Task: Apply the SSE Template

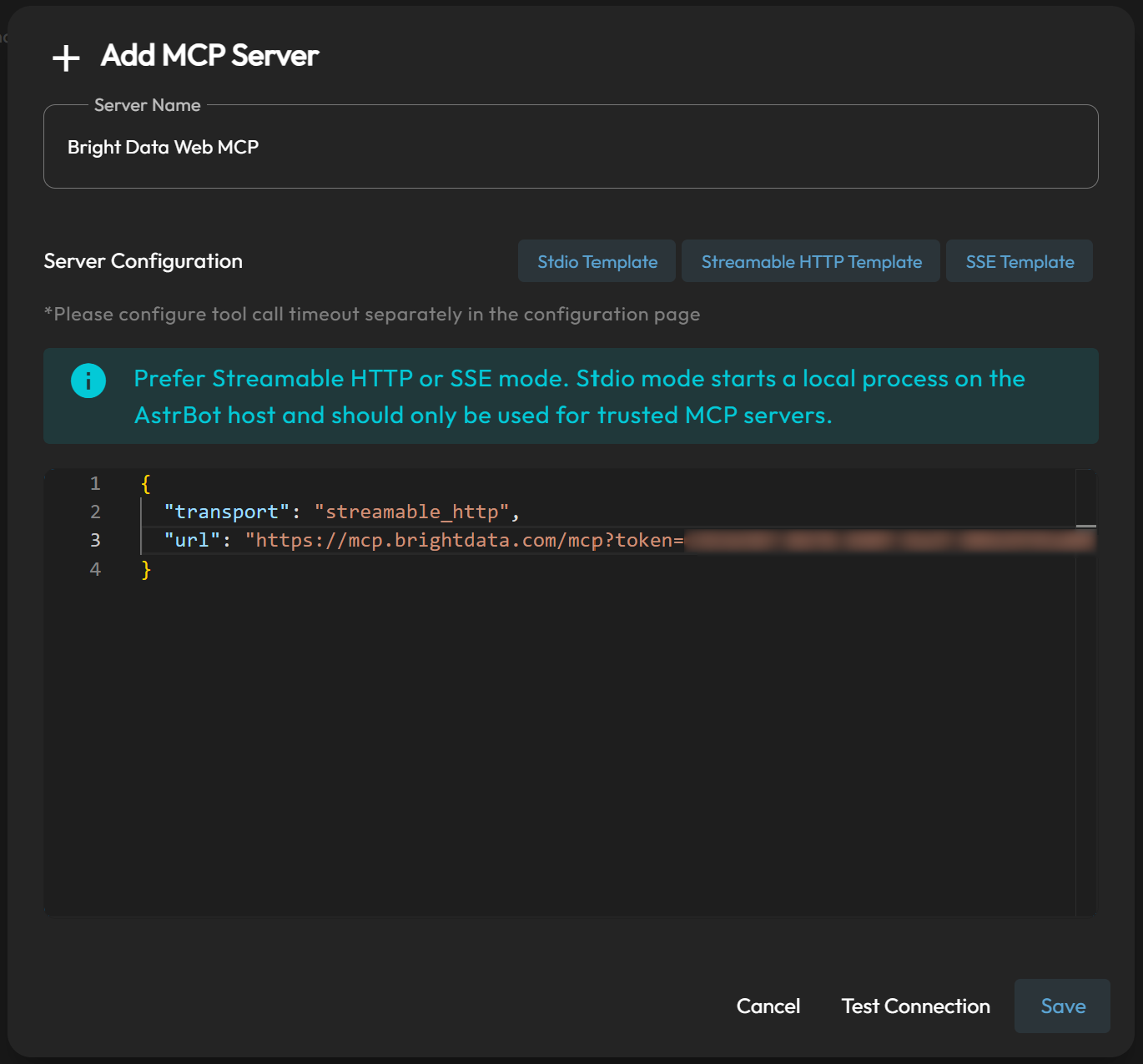Action: tap(1020, 261)
